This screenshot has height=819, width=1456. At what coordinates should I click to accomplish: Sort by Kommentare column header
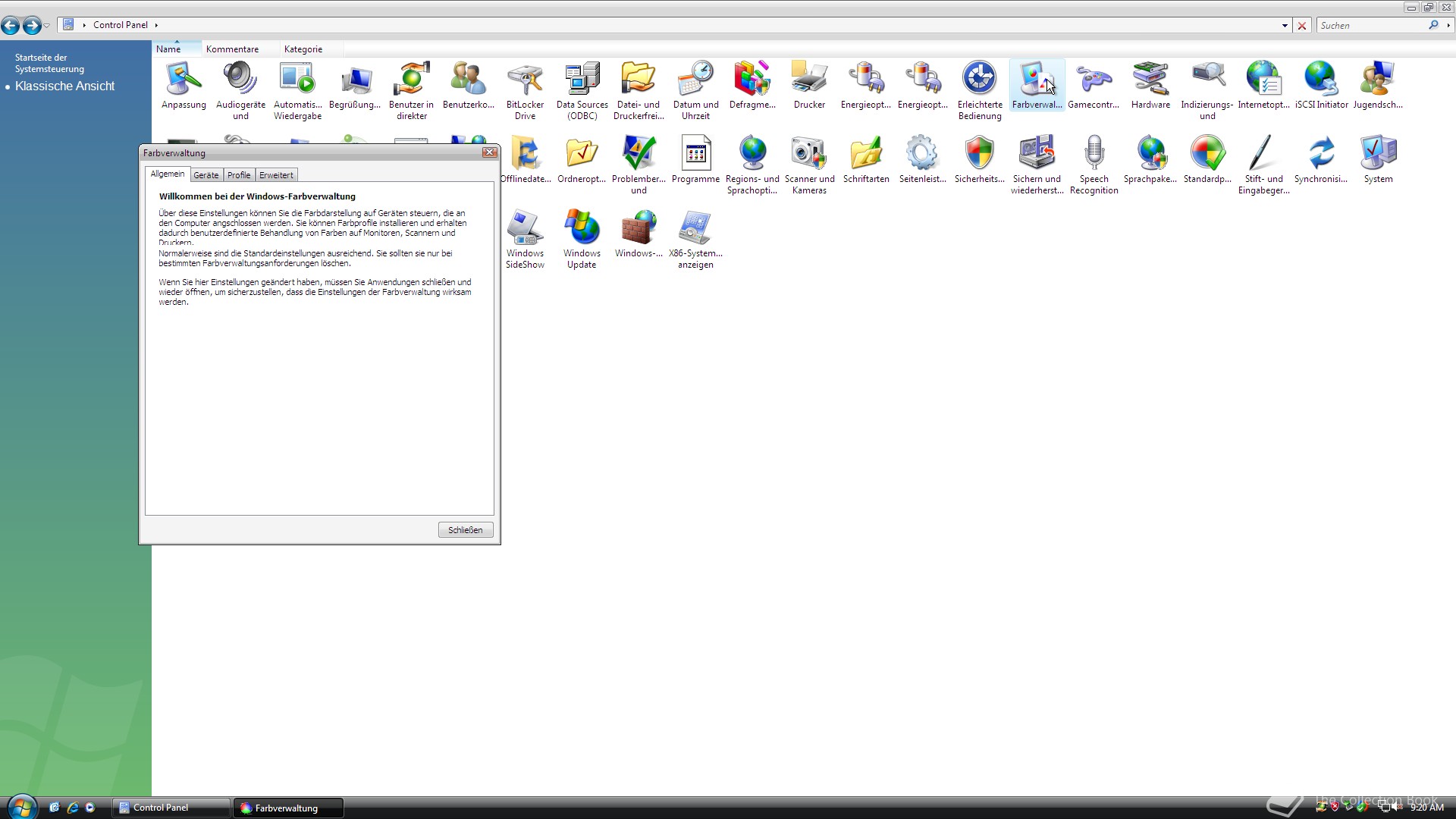[x=240, y=49]
